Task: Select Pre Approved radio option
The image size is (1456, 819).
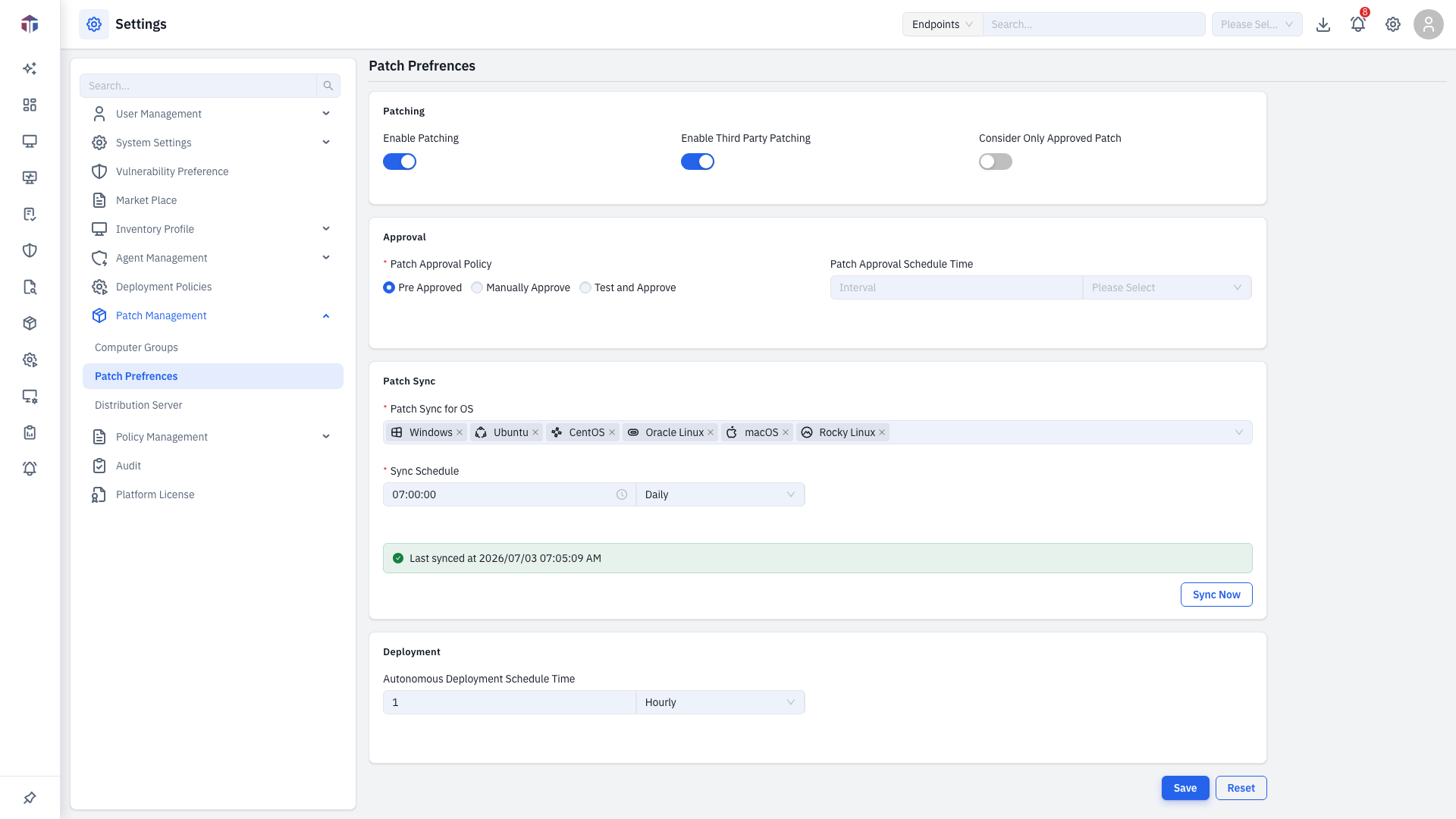Action: pyautogui.click(x=389, y=287)
